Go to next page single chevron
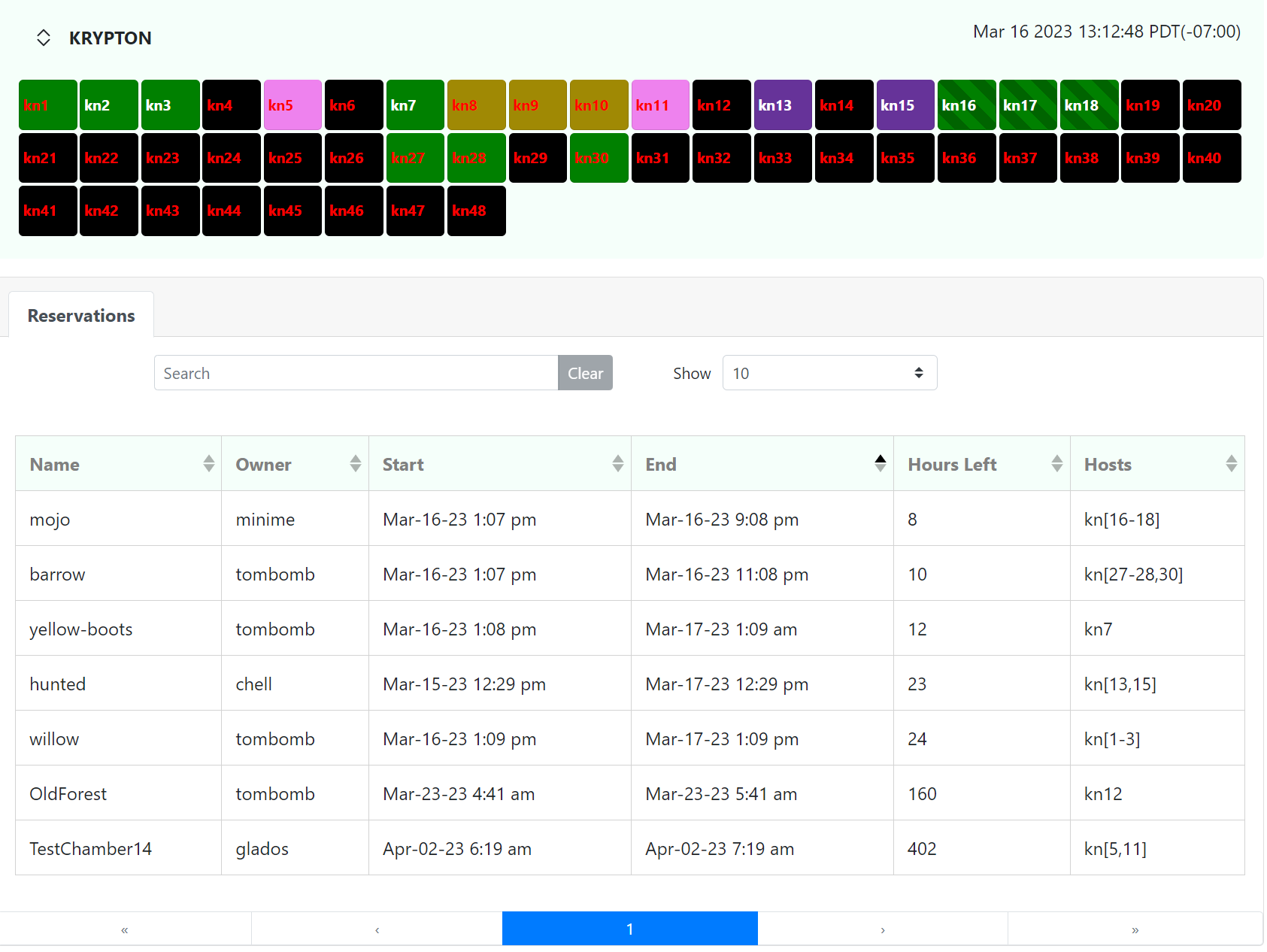The width and height of the screenshot is (1267, 952). click(x=882, y=929)
